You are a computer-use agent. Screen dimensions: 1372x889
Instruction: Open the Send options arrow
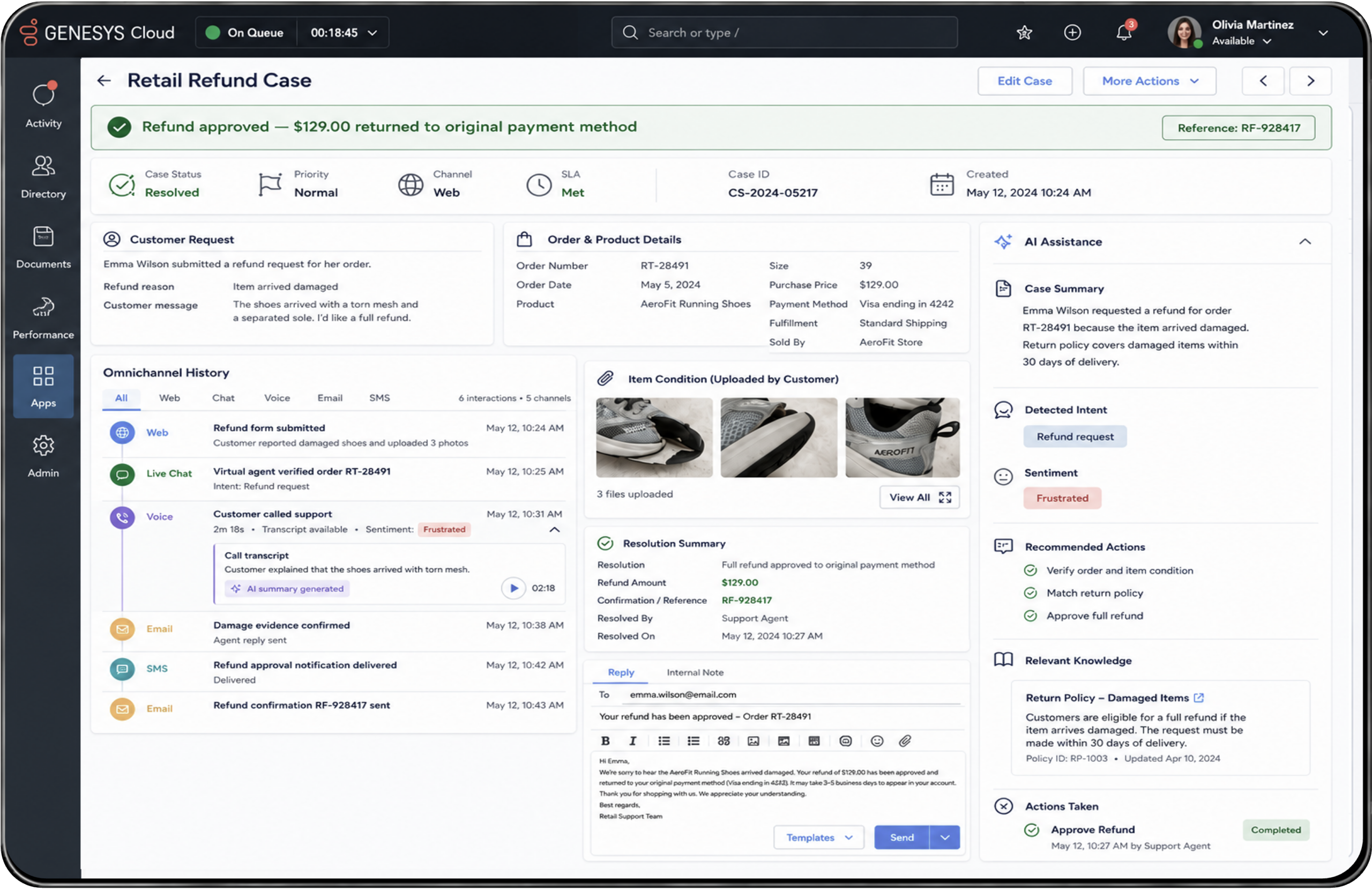tap(945, 837)
